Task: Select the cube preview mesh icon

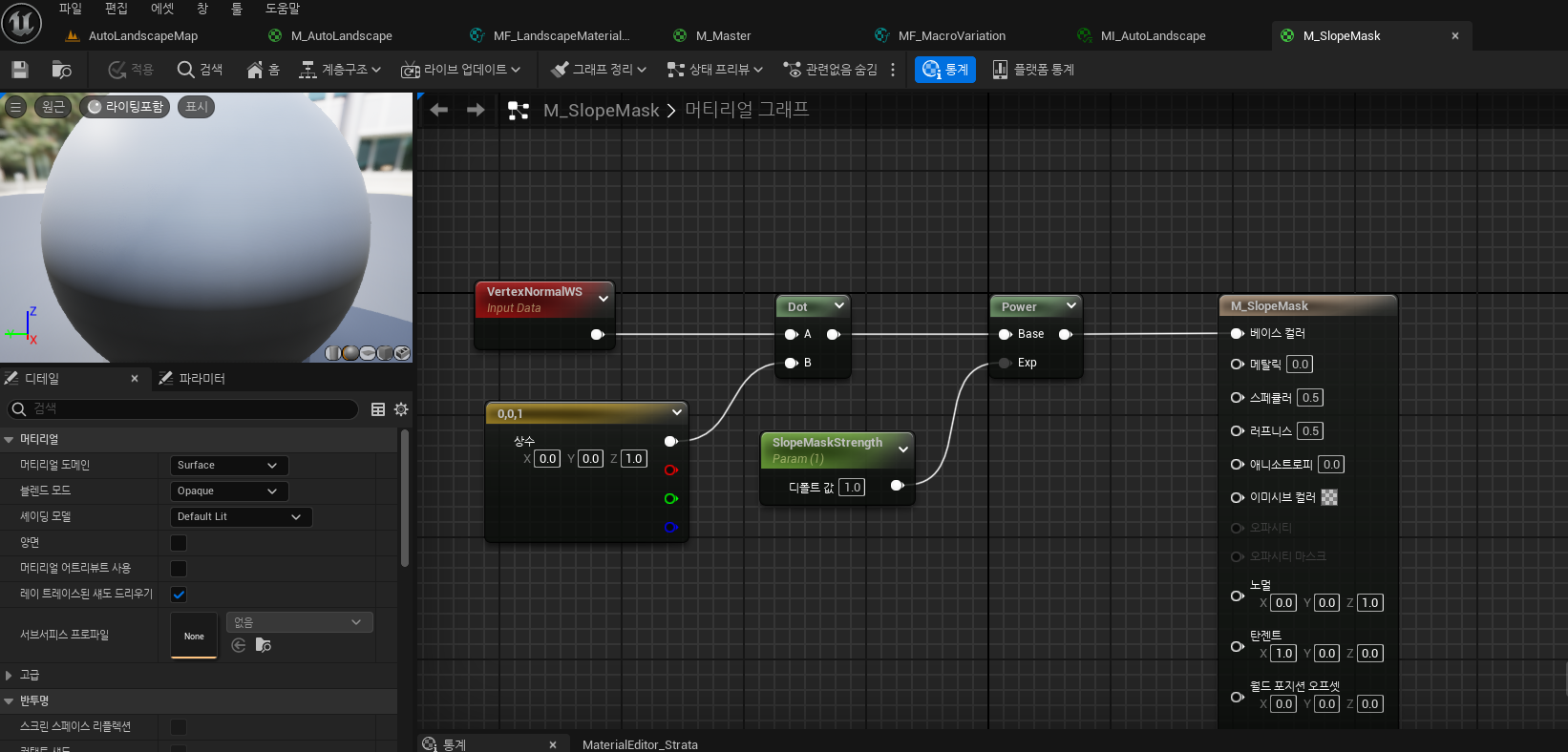Action: point(385,353)
